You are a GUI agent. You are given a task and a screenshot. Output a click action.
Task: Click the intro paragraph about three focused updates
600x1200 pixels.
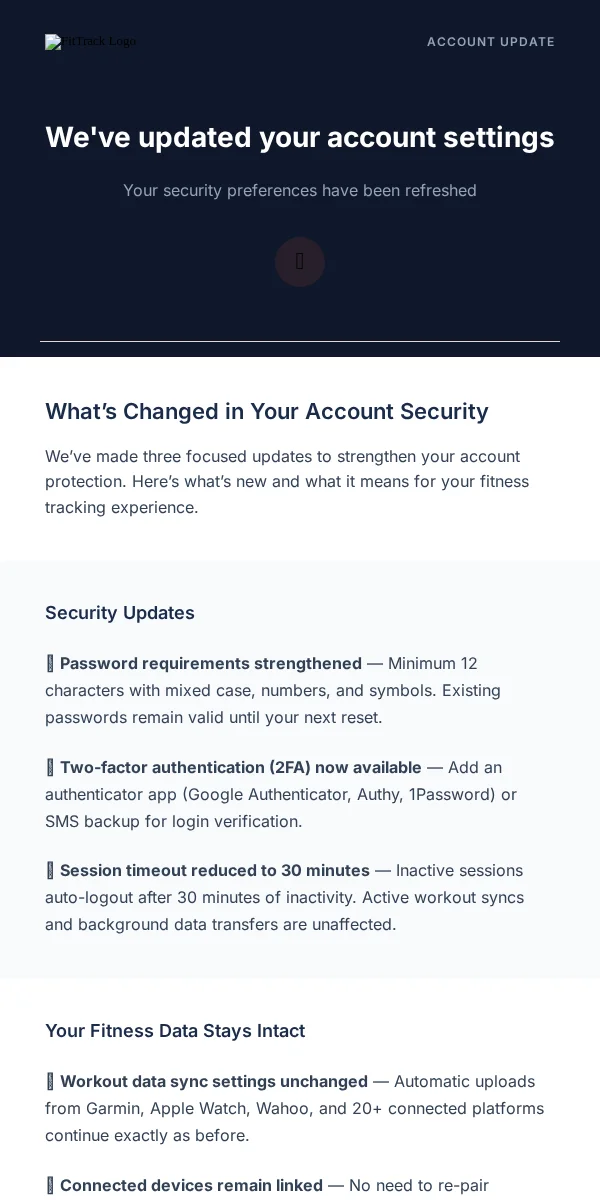287,482
